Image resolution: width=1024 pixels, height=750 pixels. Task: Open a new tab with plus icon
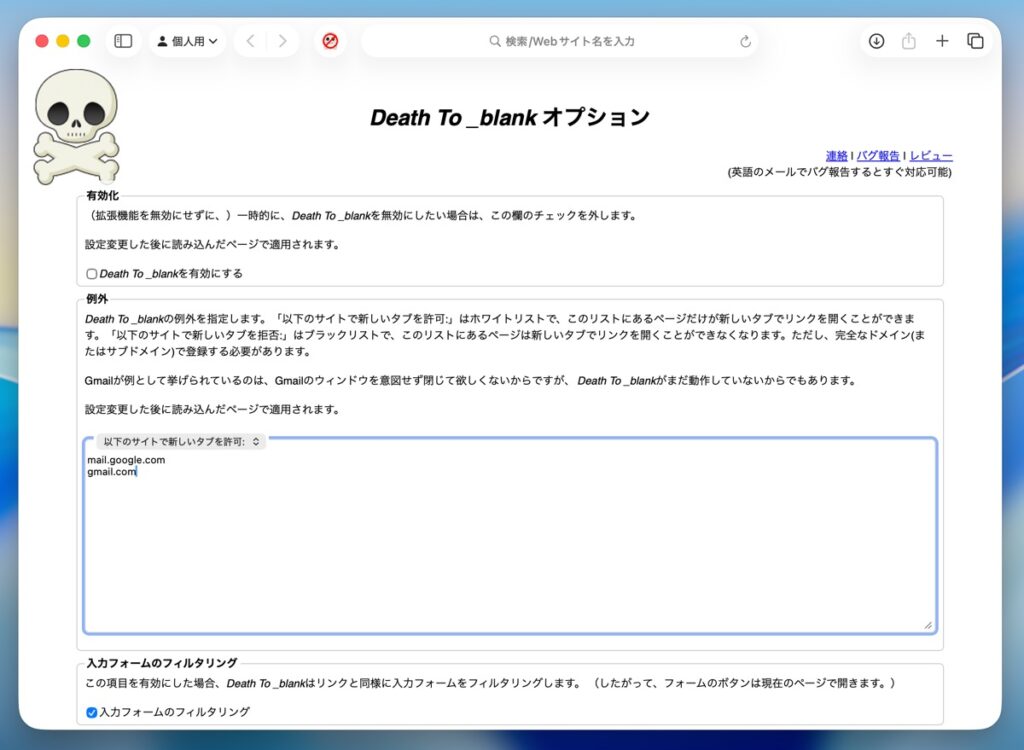point(942,41)
